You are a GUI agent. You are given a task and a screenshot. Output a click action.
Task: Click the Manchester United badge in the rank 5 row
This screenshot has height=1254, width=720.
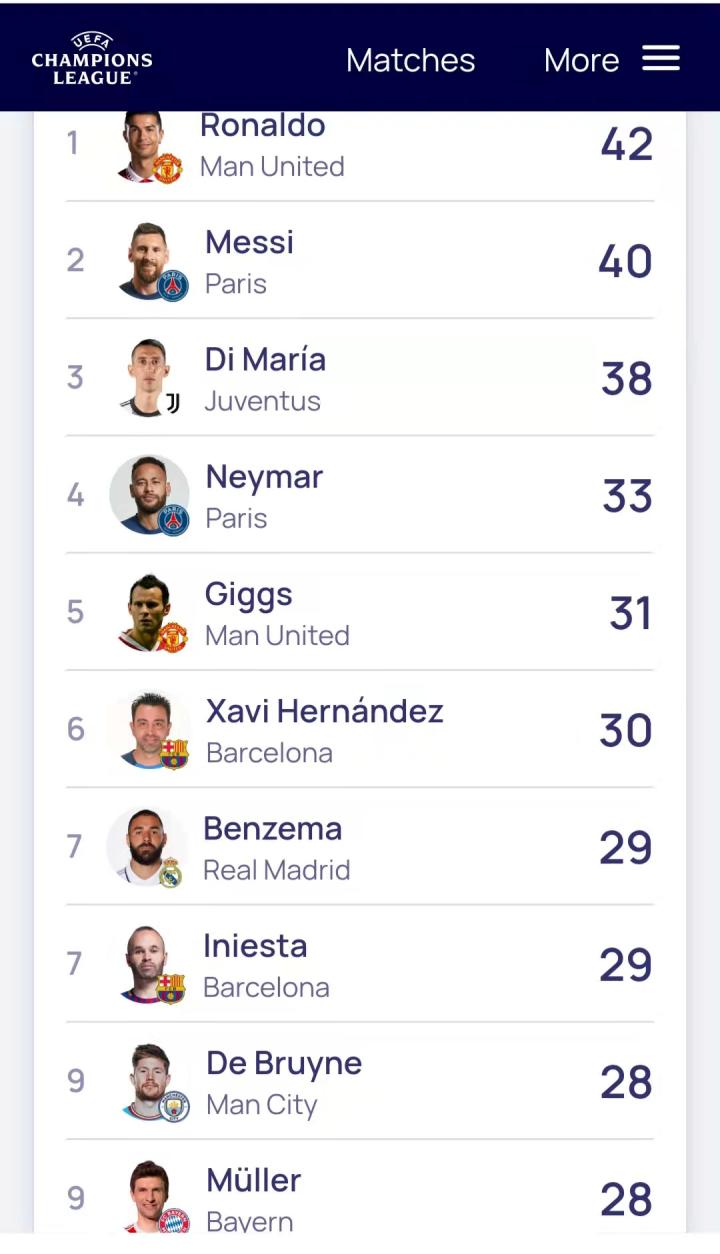[x=173, y=637]
